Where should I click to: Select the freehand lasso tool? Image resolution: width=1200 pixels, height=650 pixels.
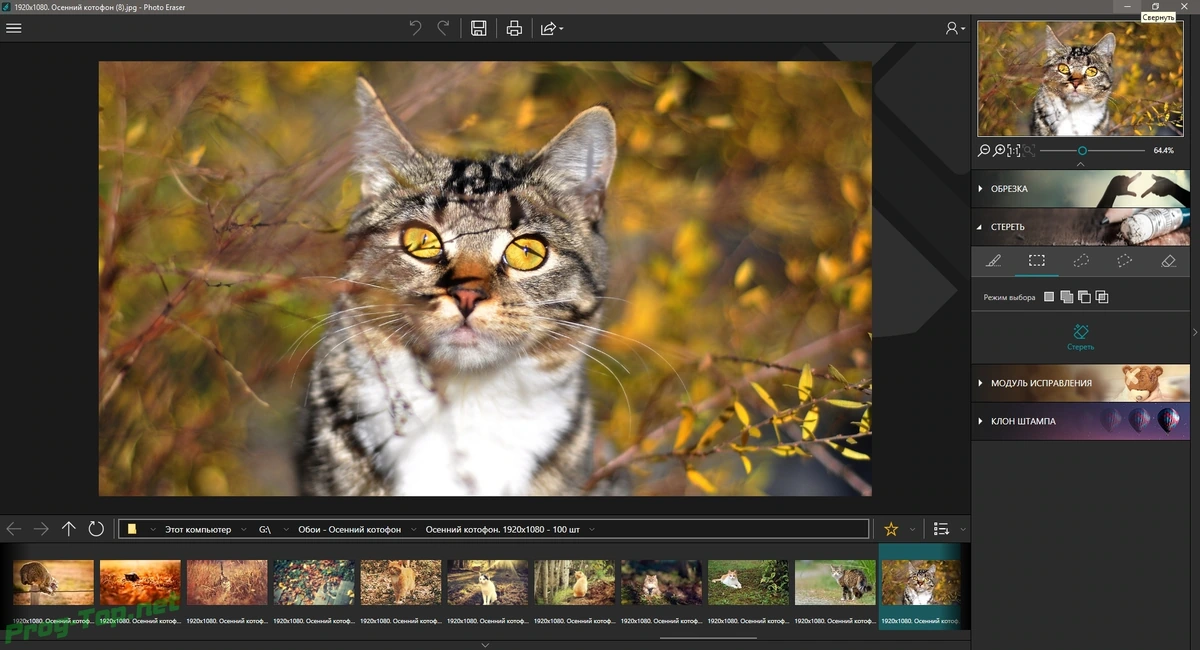pyautogui.click(x=1081, y=261)
